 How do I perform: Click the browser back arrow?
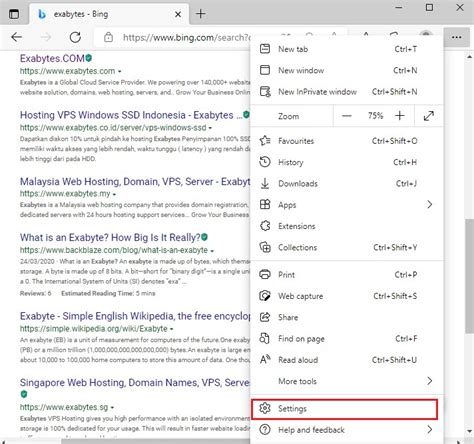(x=16, y=37)
